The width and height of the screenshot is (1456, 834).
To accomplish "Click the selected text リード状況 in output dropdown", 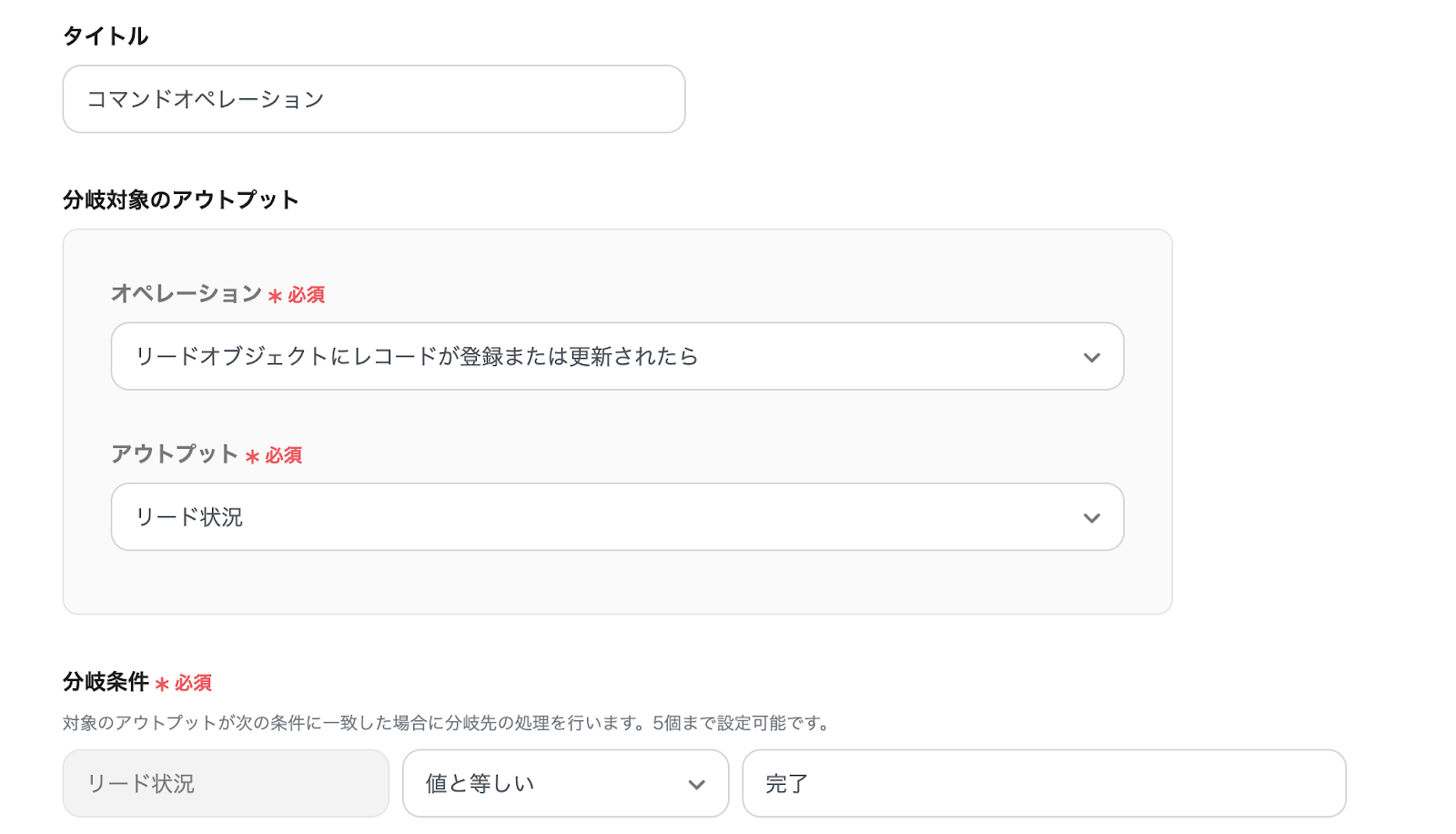I will [x=189, y=517].
